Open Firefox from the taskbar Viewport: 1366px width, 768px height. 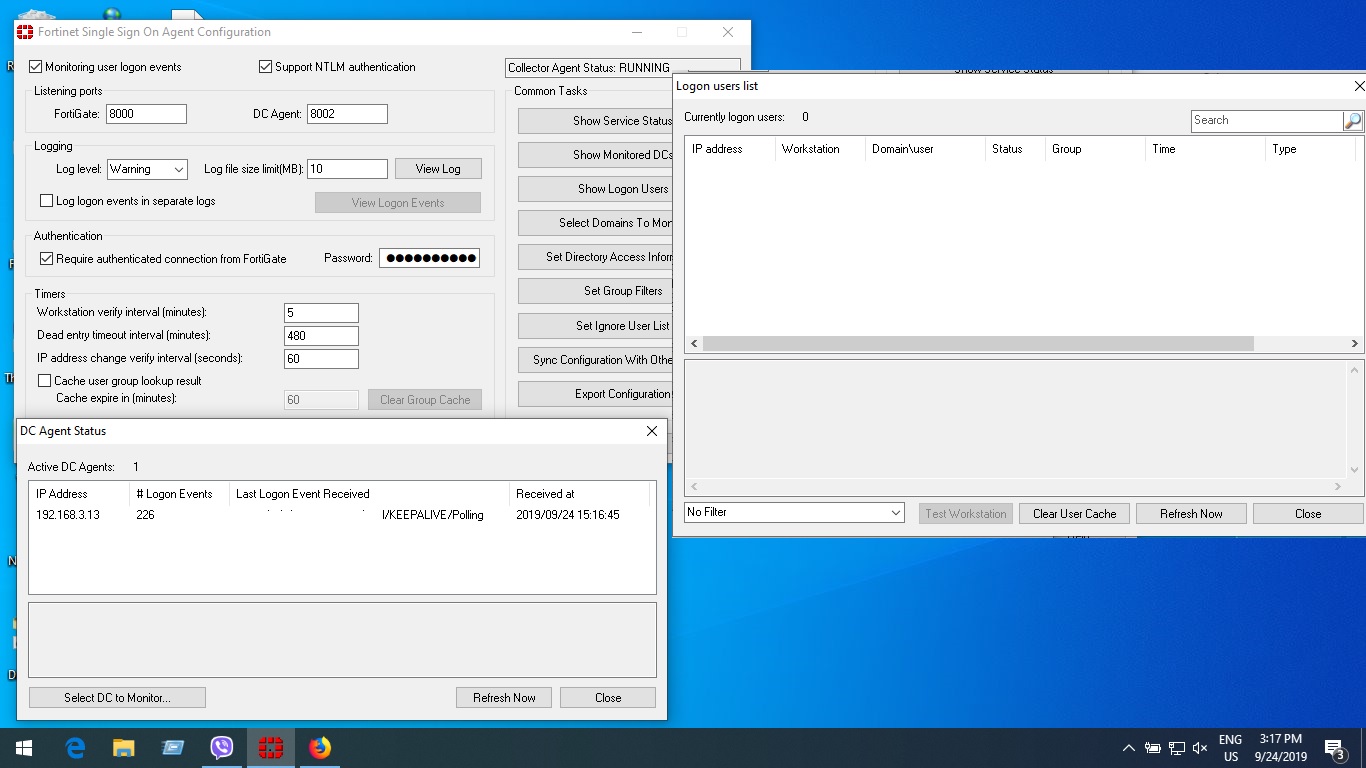pyautogui.click(x=320, y=748)
